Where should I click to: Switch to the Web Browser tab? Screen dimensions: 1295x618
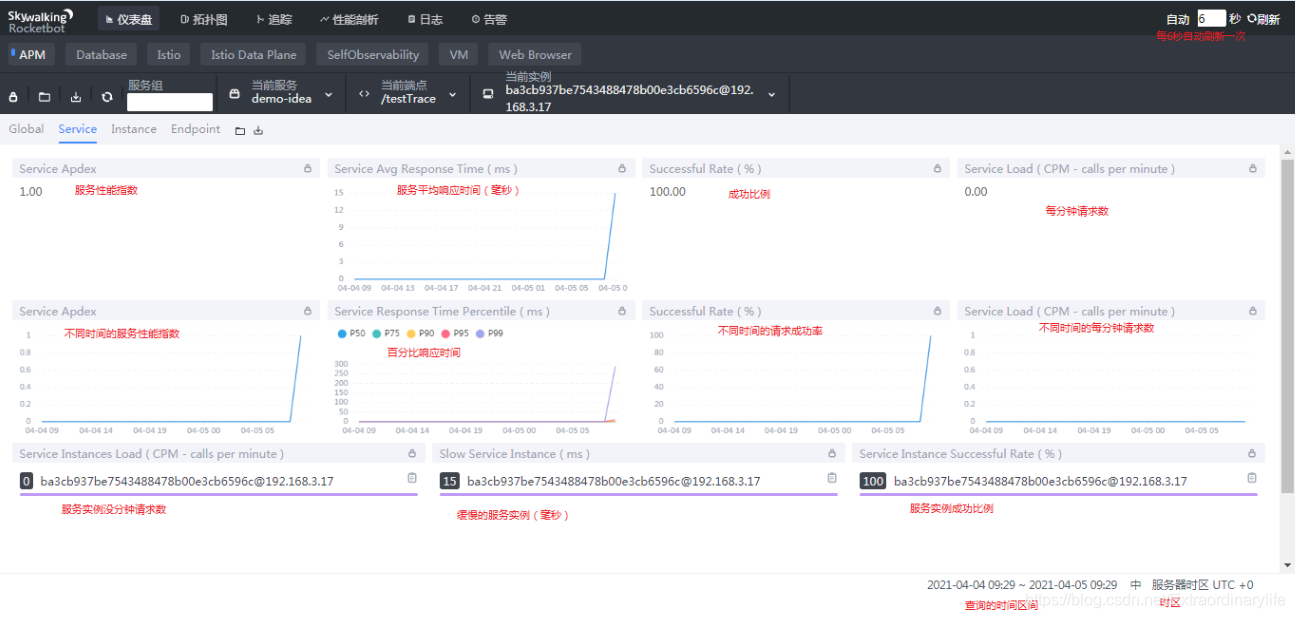535,55
